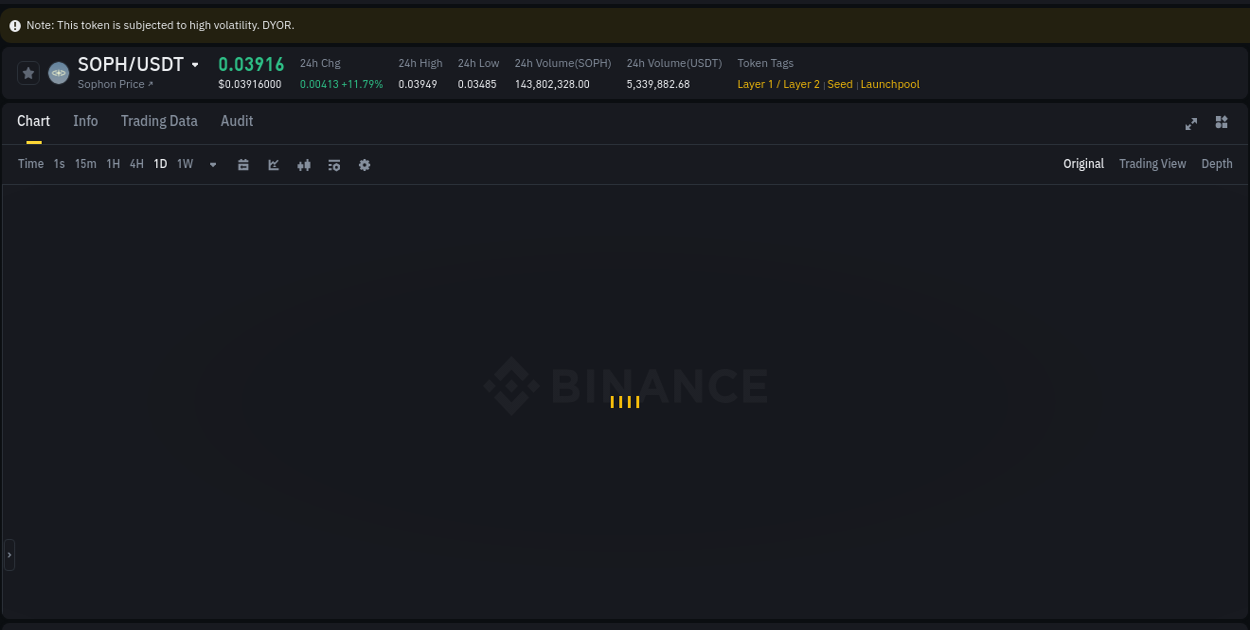This screenshot has height=630, width=1250.
Task: Click the chart settings gear icon
Action: point(364,164)
